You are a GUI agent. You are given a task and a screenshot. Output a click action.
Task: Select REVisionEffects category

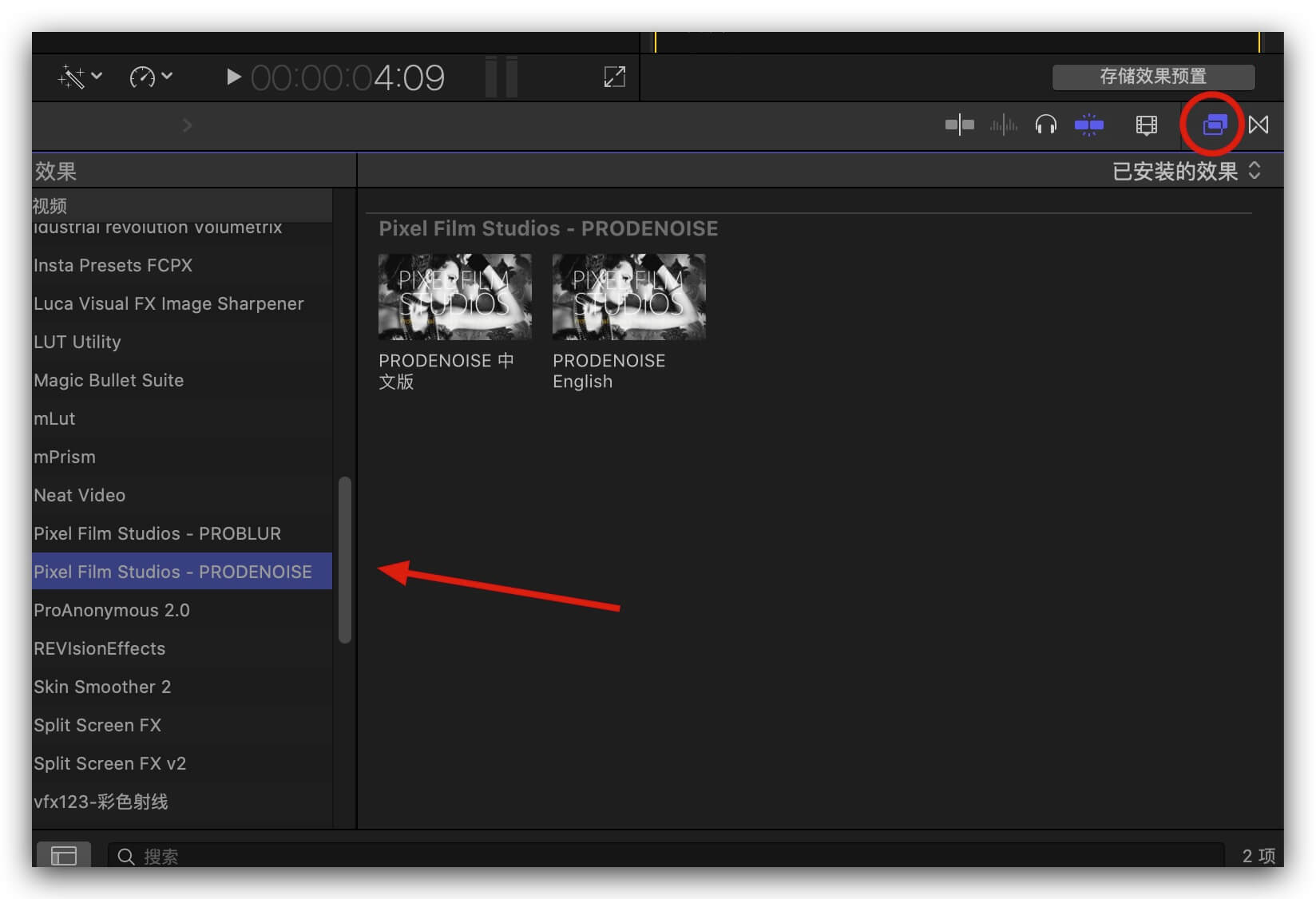182,648
